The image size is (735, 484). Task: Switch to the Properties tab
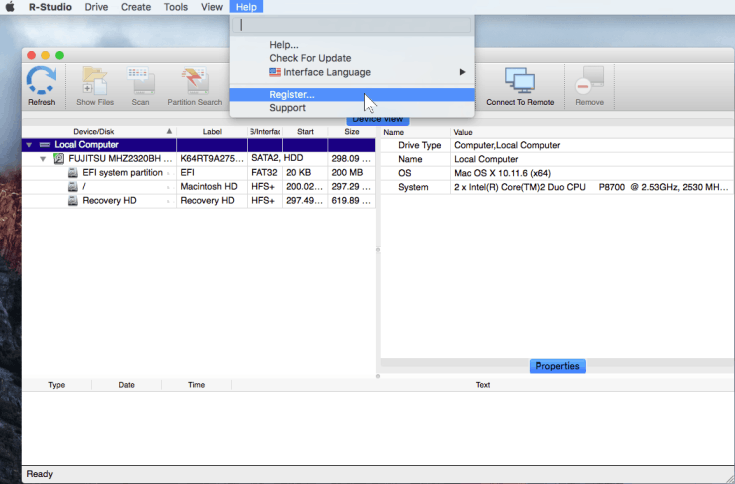[x=557, y=366]
